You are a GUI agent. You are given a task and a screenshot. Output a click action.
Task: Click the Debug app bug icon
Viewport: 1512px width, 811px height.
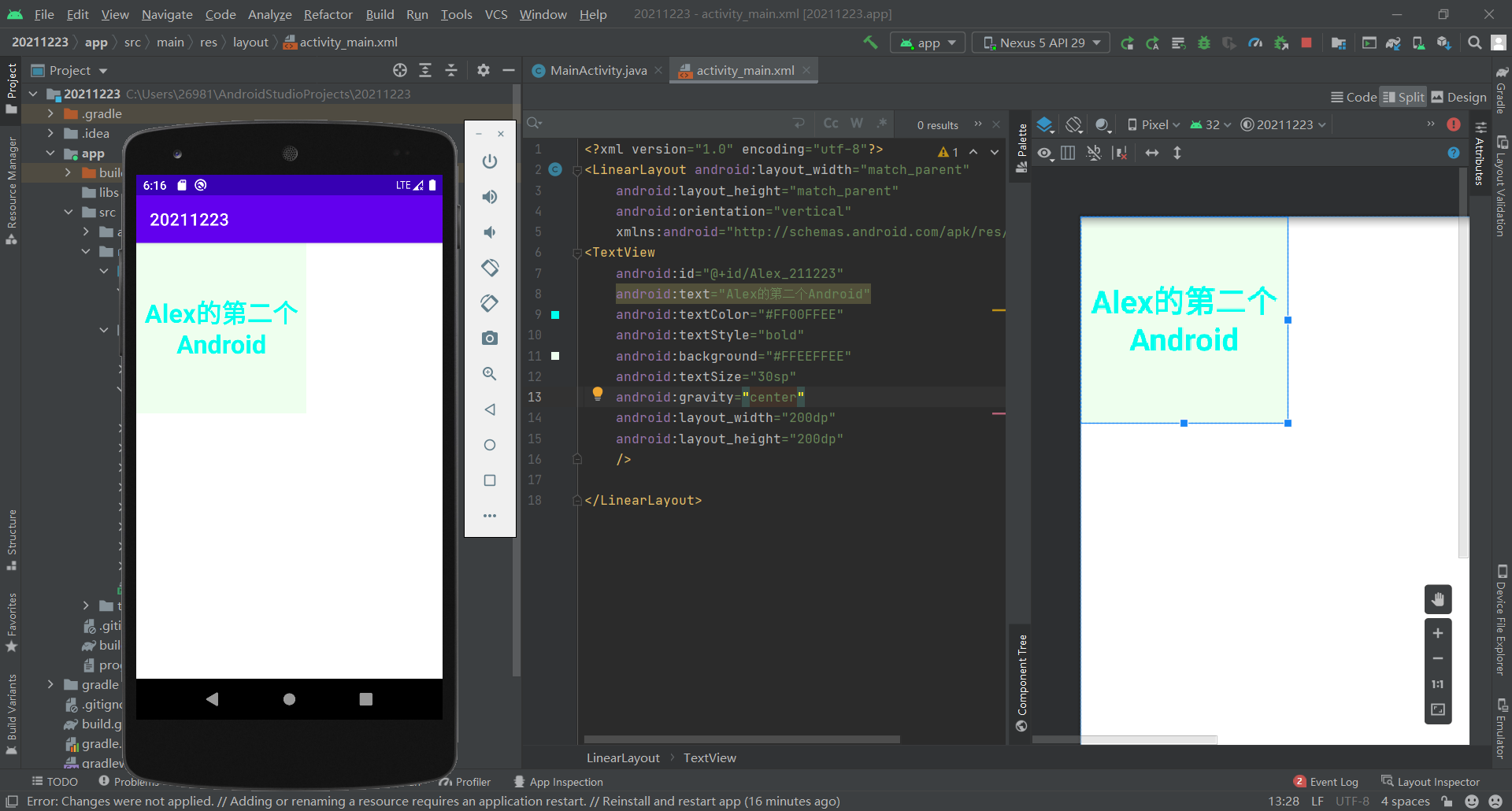coord(1203,43)
